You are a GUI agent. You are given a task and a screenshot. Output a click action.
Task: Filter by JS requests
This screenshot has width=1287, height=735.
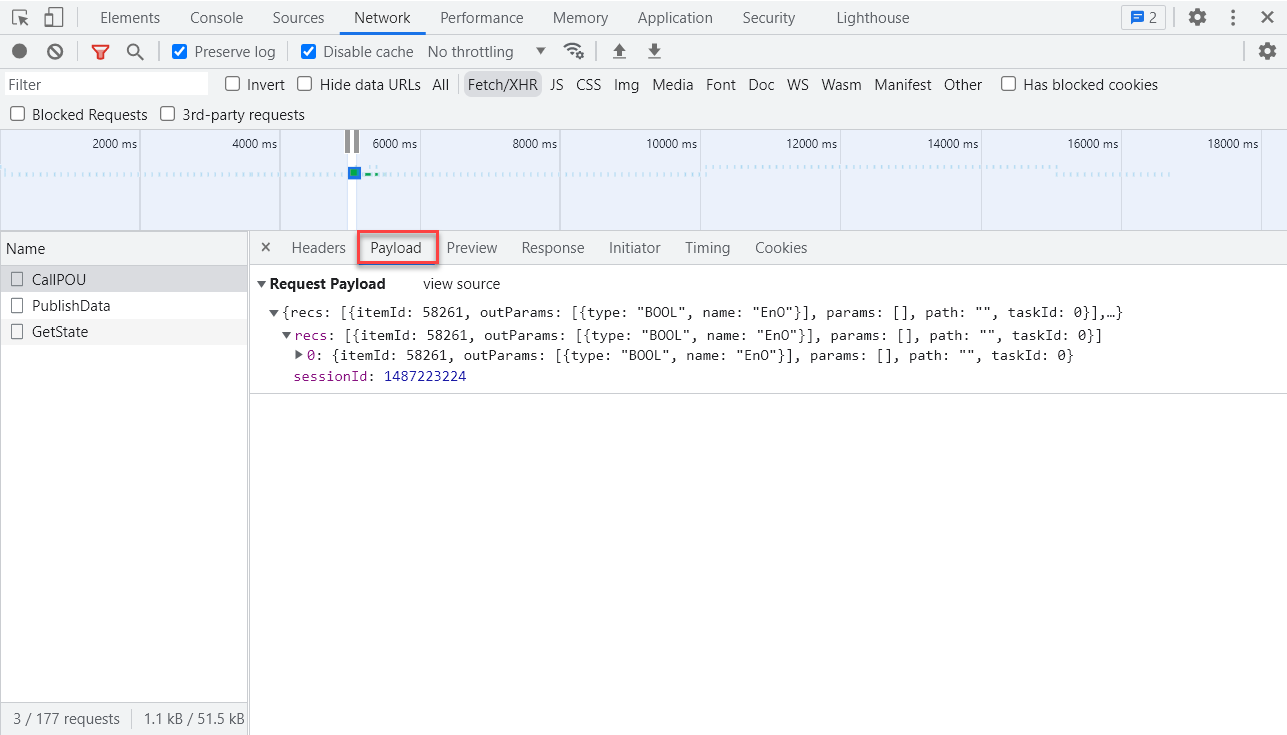tap(557, 85)
